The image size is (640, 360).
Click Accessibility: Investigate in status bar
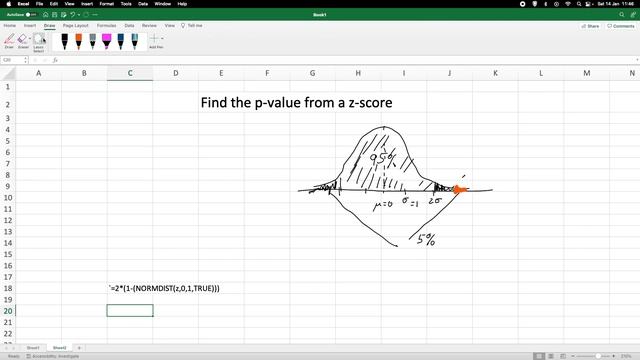tap(53, 356)
